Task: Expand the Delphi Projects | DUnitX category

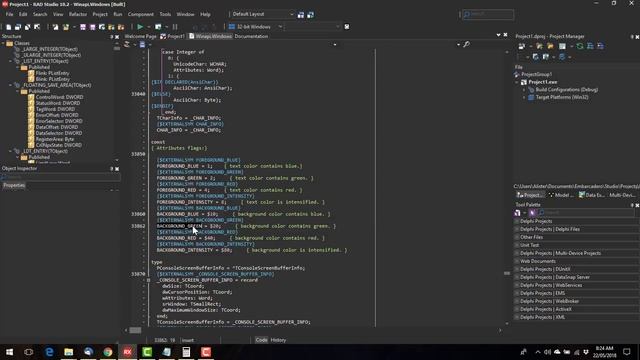Action: click(517, 269)
